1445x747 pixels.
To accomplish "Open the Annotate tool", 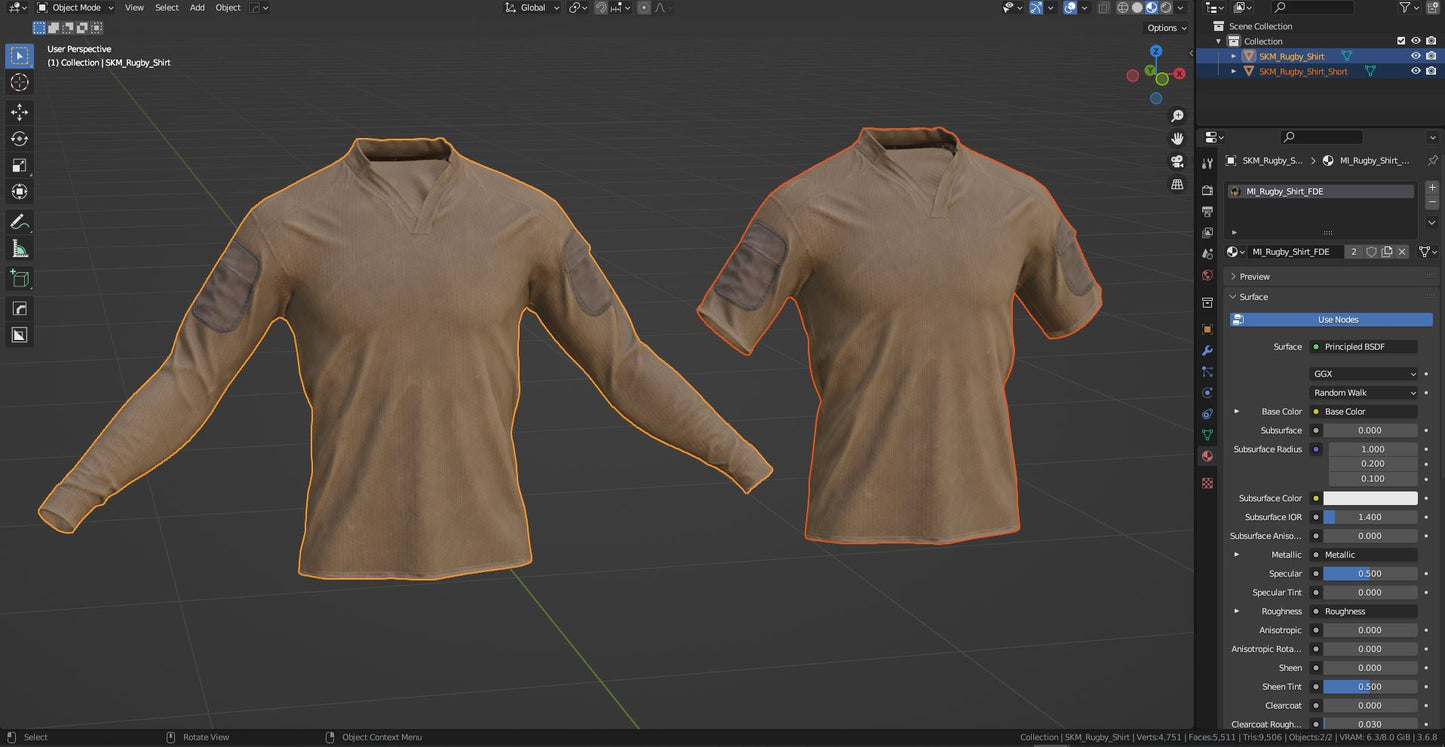I will coord(19,221).
